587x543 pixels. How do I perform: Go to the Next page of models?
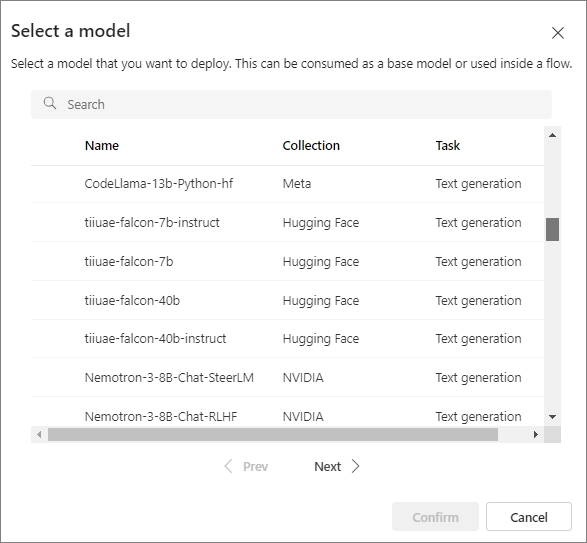pos(337,466)
